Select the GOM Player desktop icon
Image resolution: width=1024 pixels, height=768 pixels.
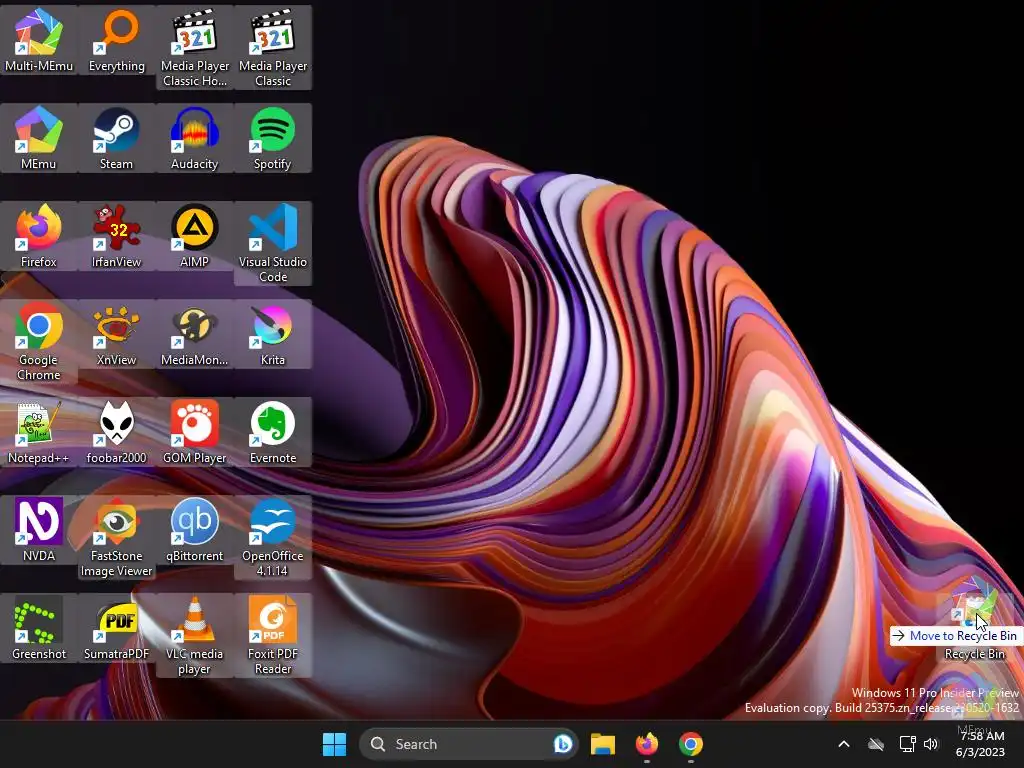(195, 432)
